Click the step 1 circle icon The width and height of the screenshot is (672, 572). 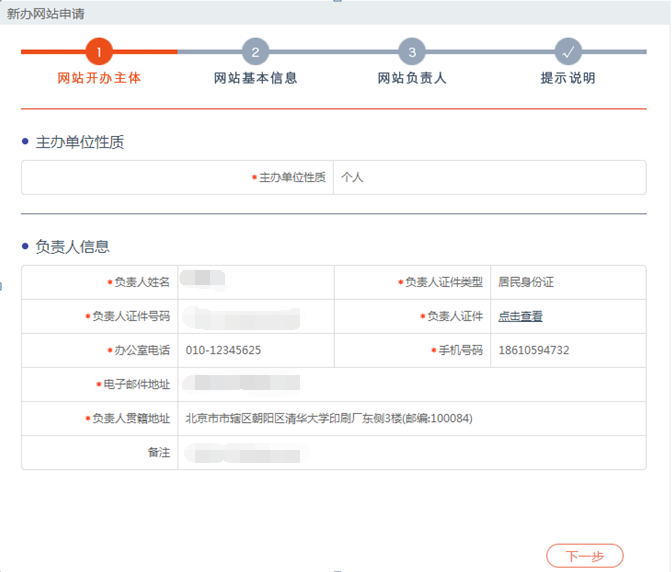99,52
